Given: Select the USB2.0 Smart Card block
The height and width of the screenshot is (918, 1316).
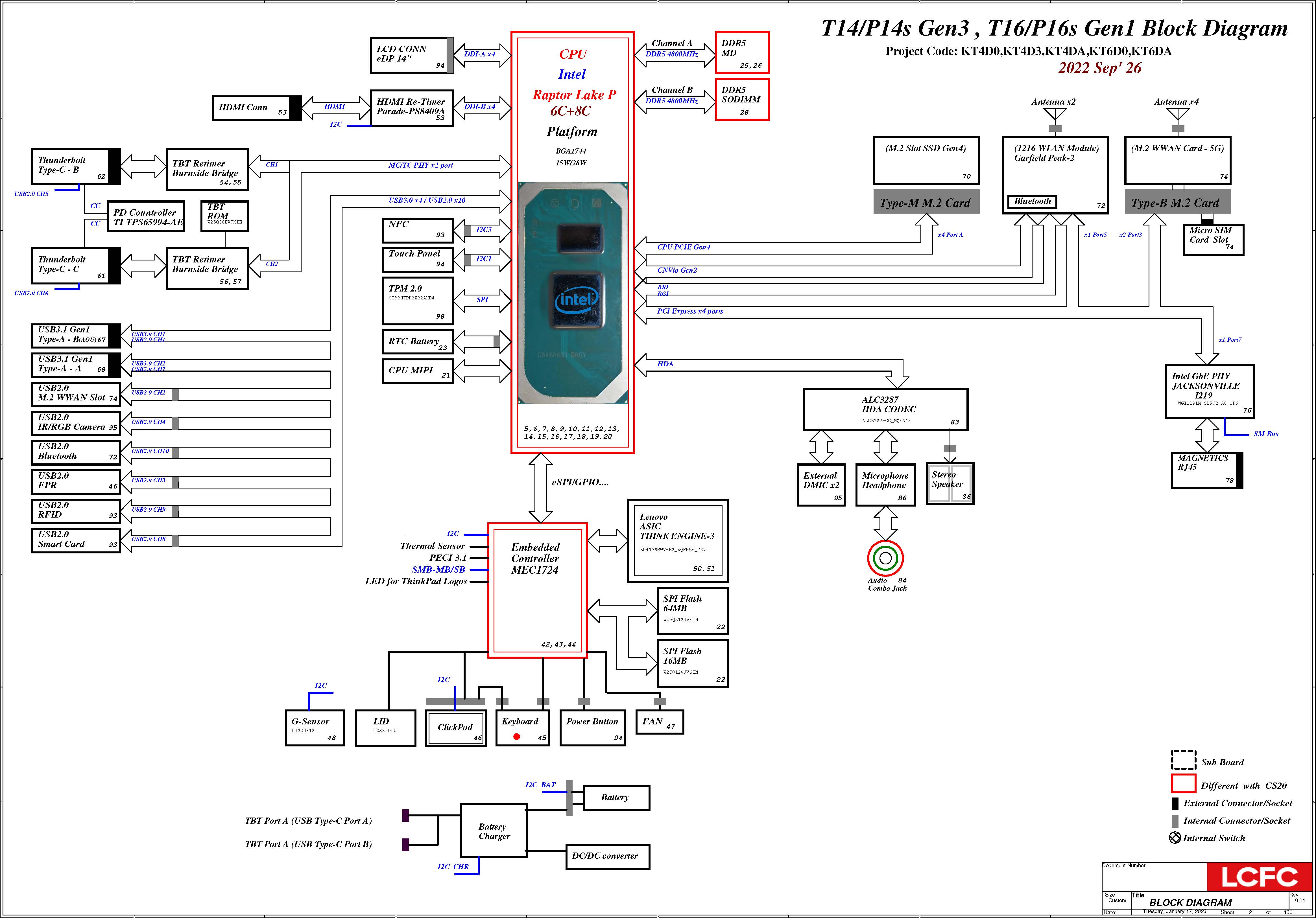Looking at the screenshot, I should (x=76, y=540).
